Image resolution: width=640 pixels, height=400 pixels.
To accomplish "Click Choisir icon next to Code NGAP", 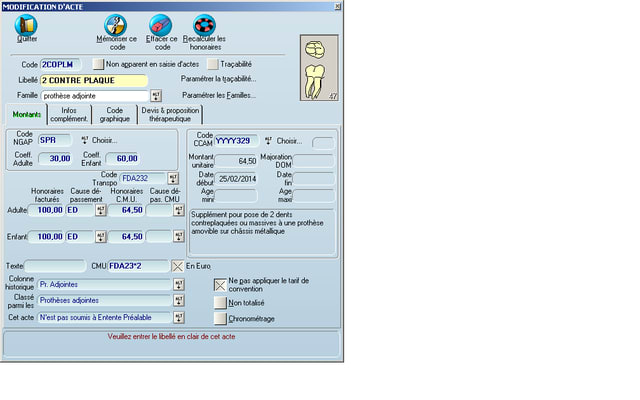I will coord(86,140).
